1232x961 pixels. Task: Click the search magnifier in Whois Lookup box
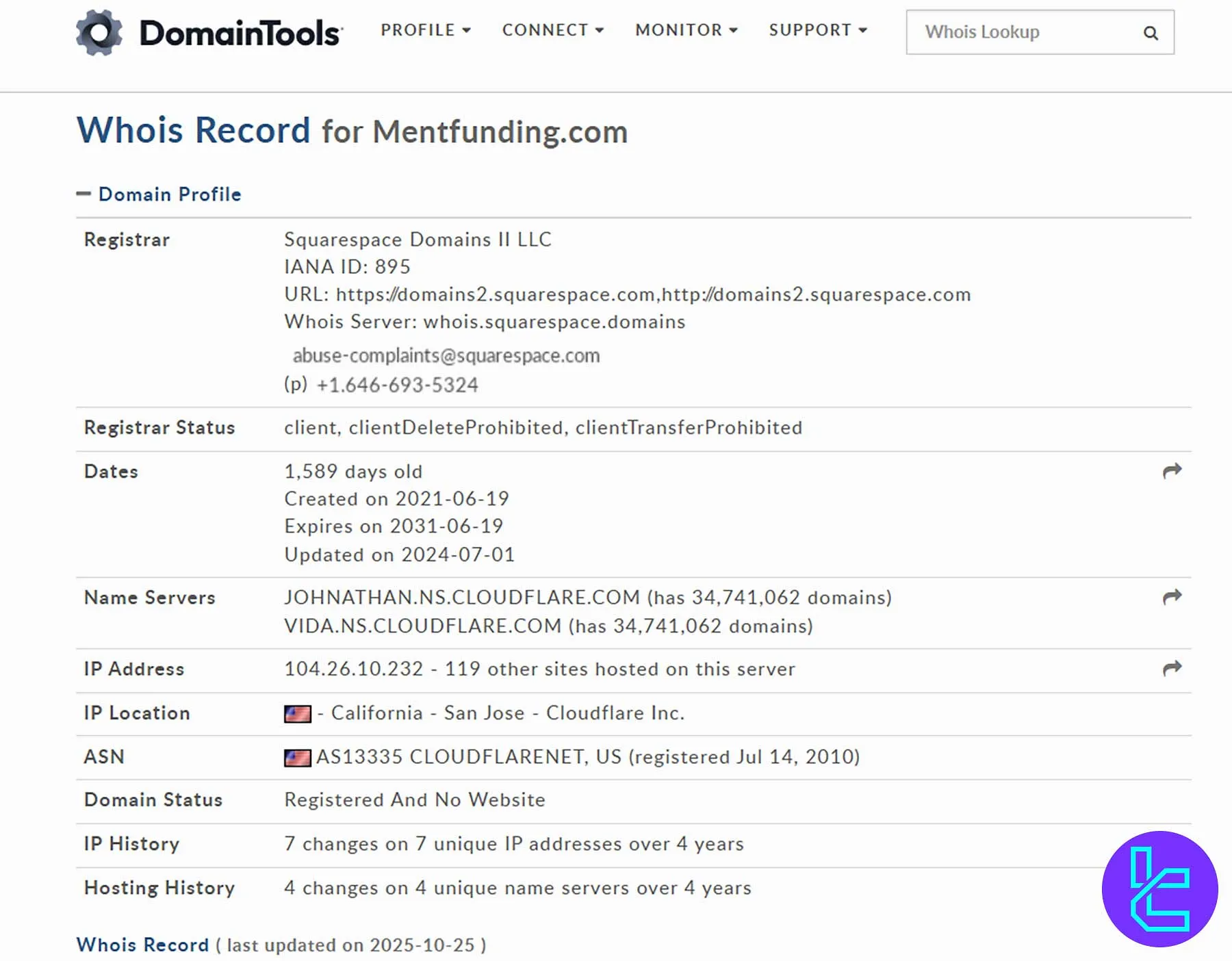point(1151,32)
